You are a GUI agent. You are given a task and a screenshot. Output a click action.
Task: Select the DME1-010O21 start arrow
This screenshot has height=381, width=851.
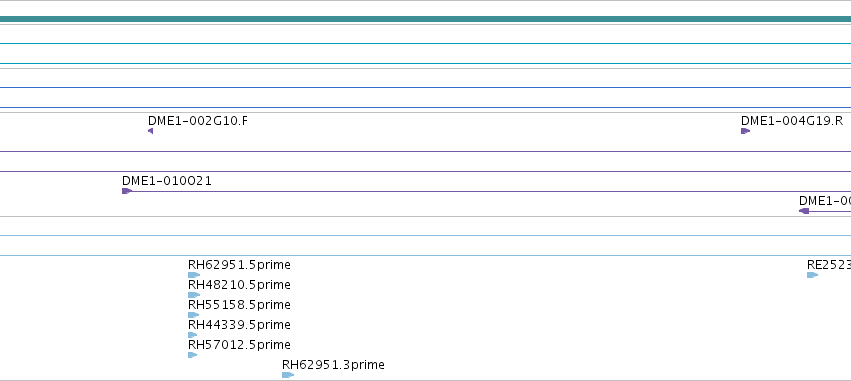tap(127, 191)
